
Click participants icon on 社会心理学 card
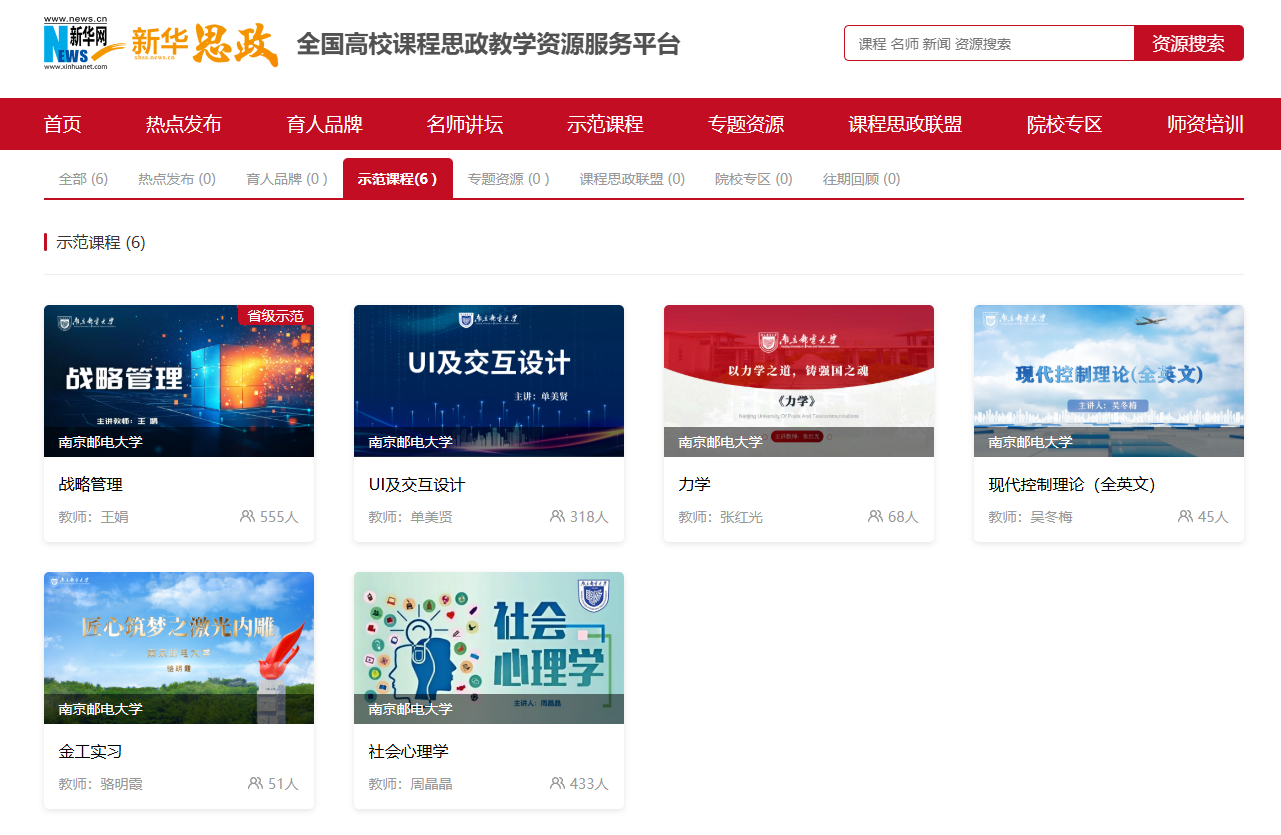tap(557, 784)
